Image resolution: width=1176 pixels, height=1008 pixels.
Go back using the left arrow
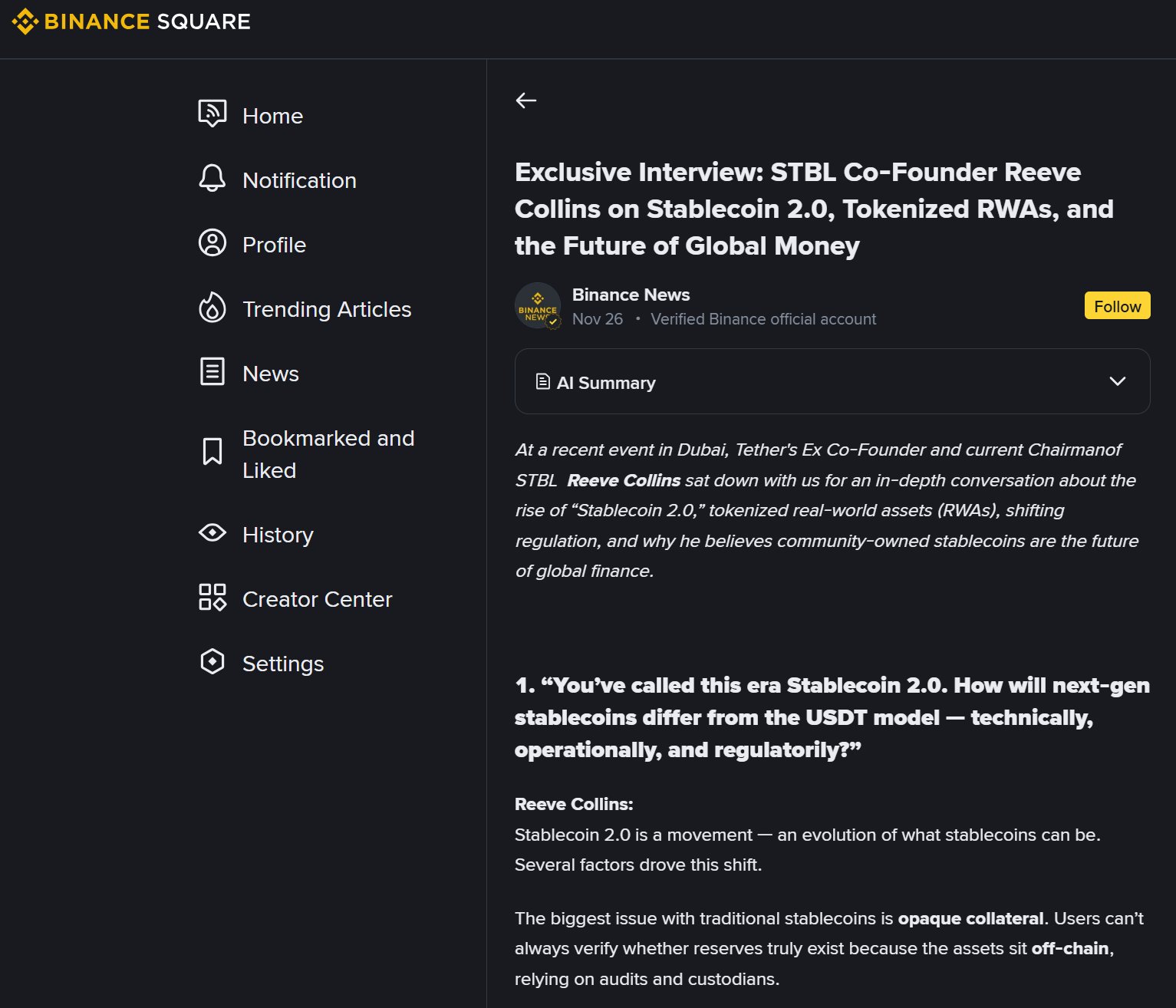[x=525, y=100]
